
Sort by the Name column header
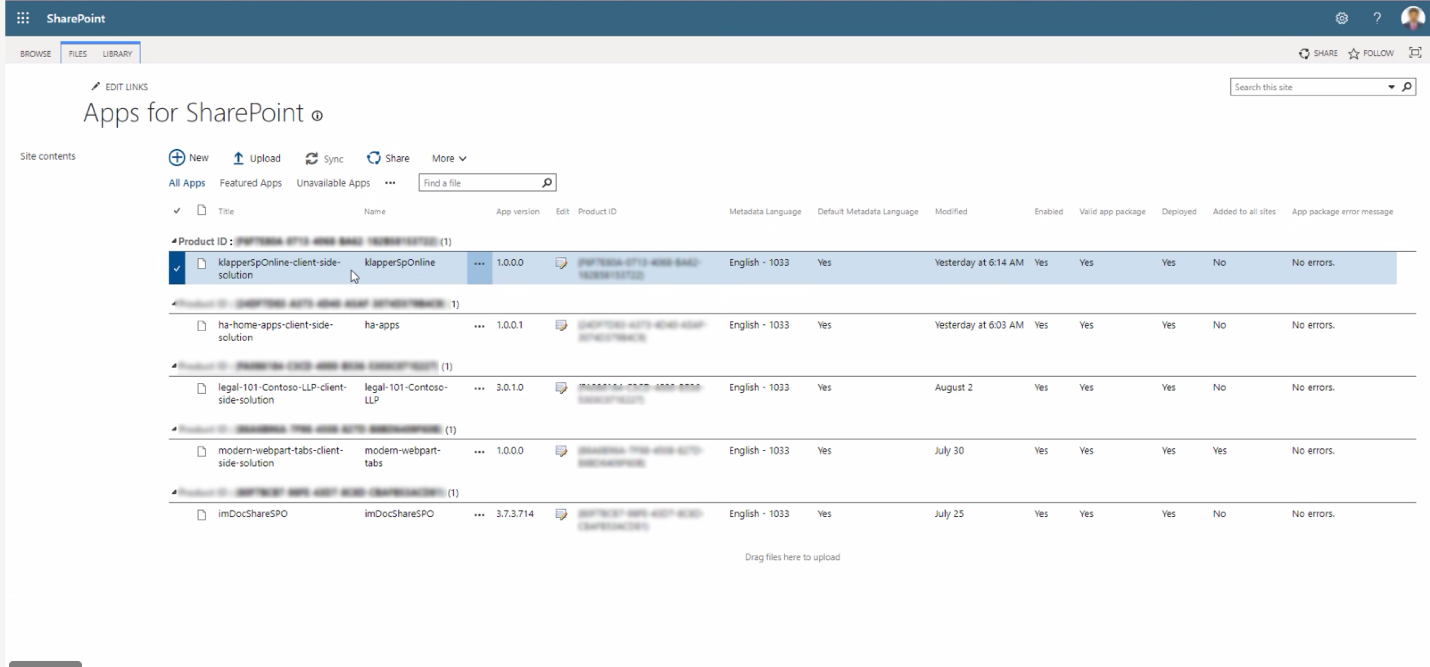click(375, 211)
